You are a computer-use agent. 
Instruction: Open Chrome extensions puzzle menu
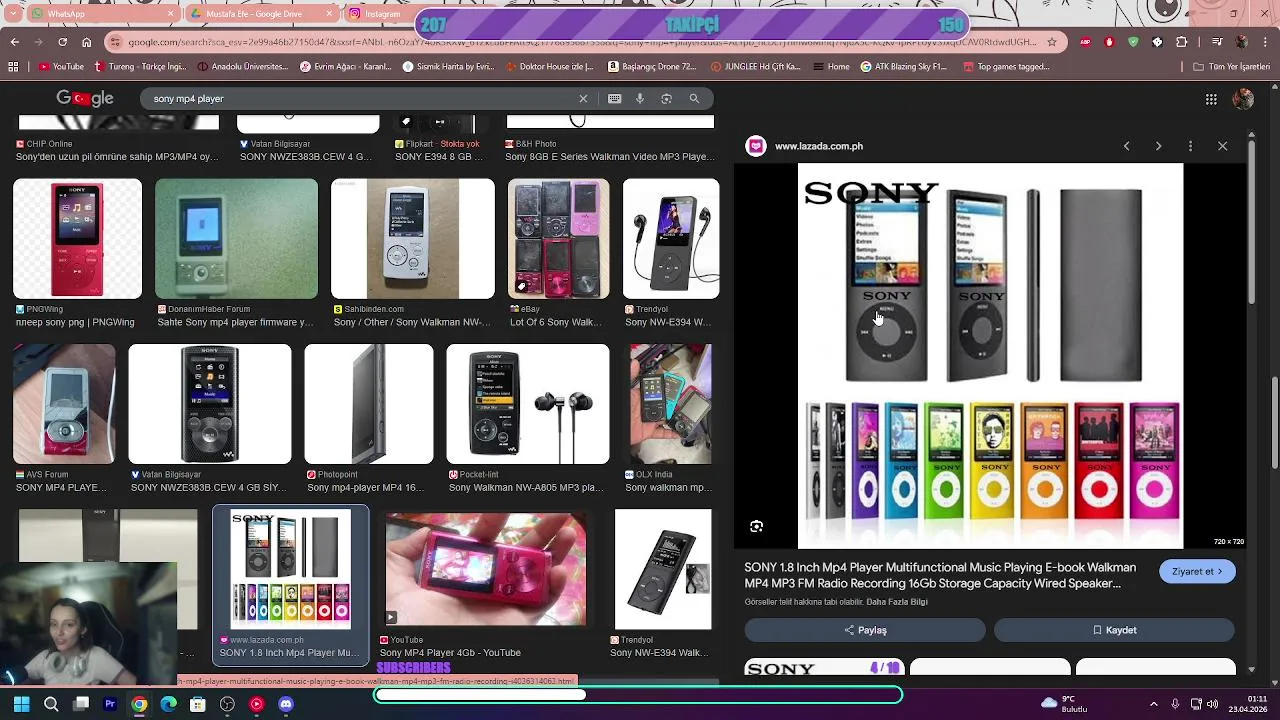[1181, 42]
